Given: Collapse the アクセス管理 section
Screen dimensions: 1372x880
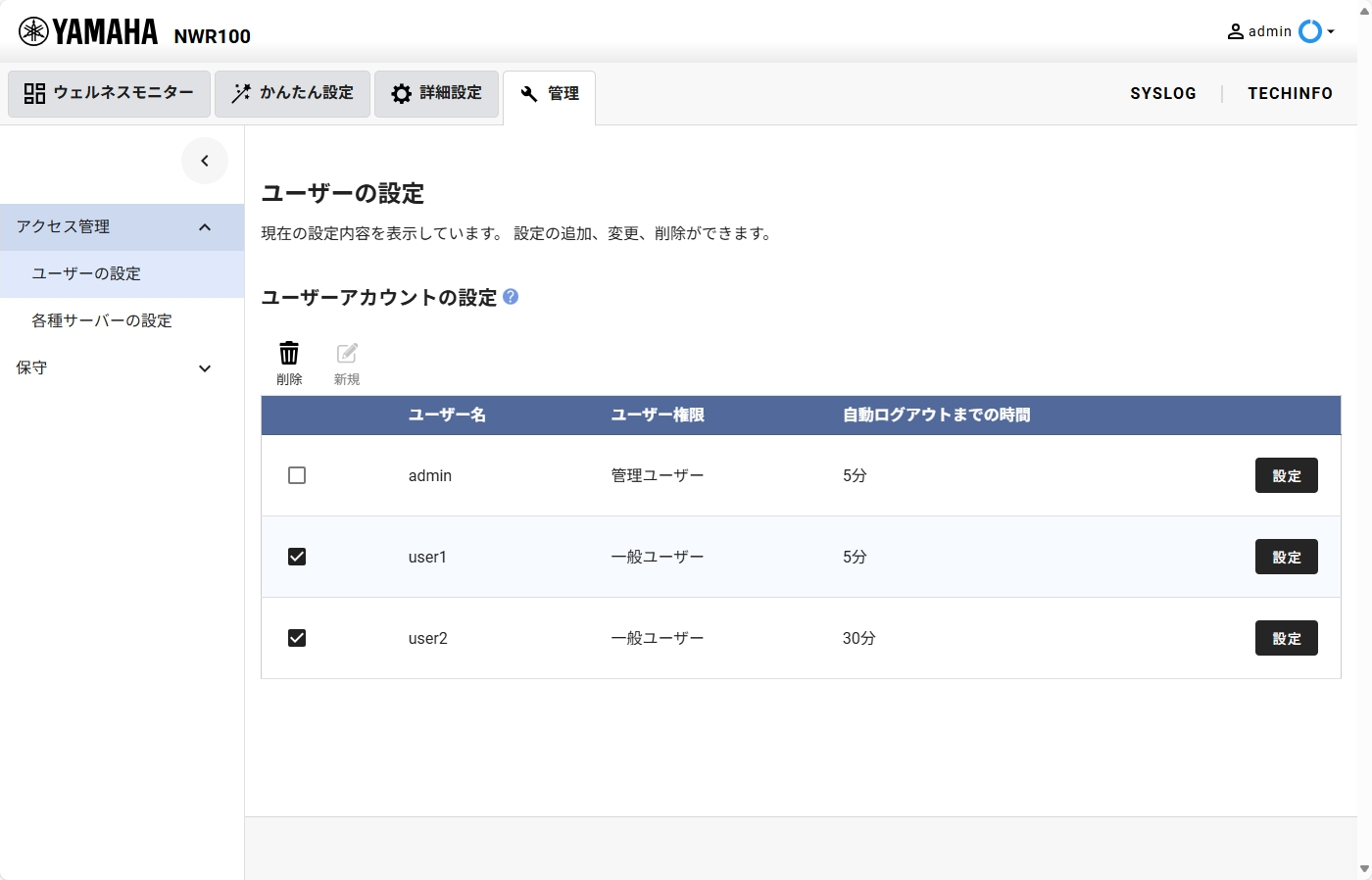Looking at the screenshot, I should [x=205, y=226].
